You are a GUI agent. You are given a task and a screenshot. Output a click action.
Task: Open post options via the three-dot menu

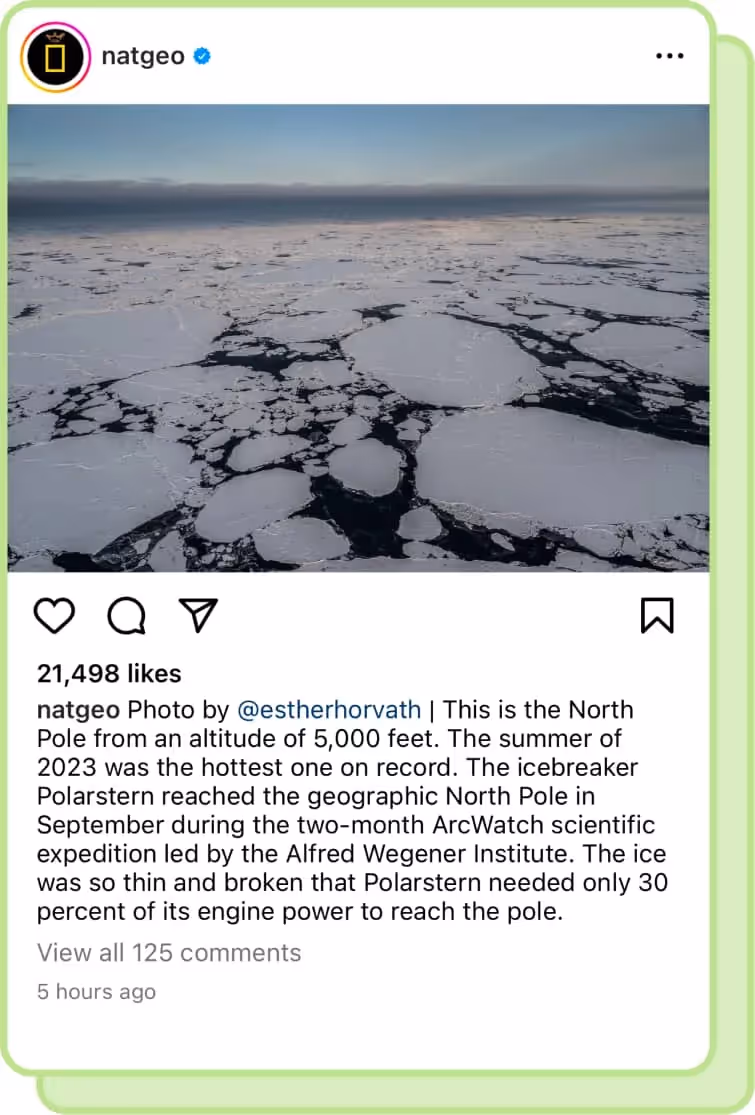pyautogui.click(x=669, y=56)
